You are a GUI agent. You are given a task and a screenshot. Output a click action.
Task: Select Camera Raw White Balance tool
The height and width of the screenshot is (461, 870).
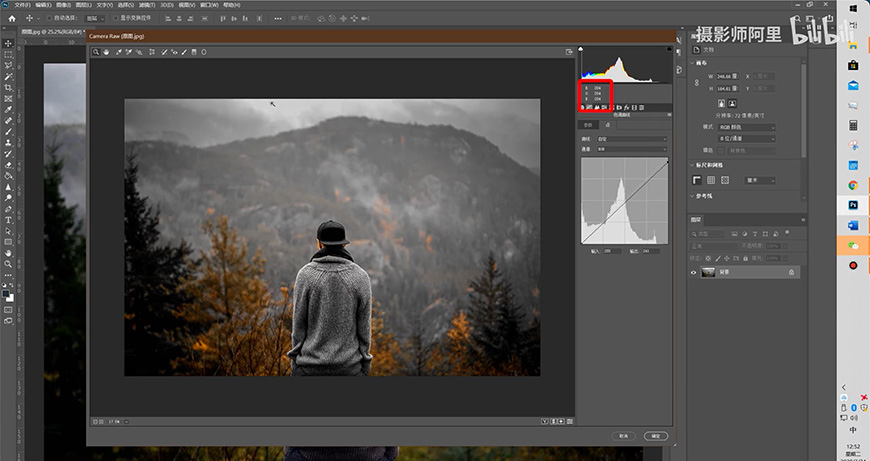[x=119, y=52]
